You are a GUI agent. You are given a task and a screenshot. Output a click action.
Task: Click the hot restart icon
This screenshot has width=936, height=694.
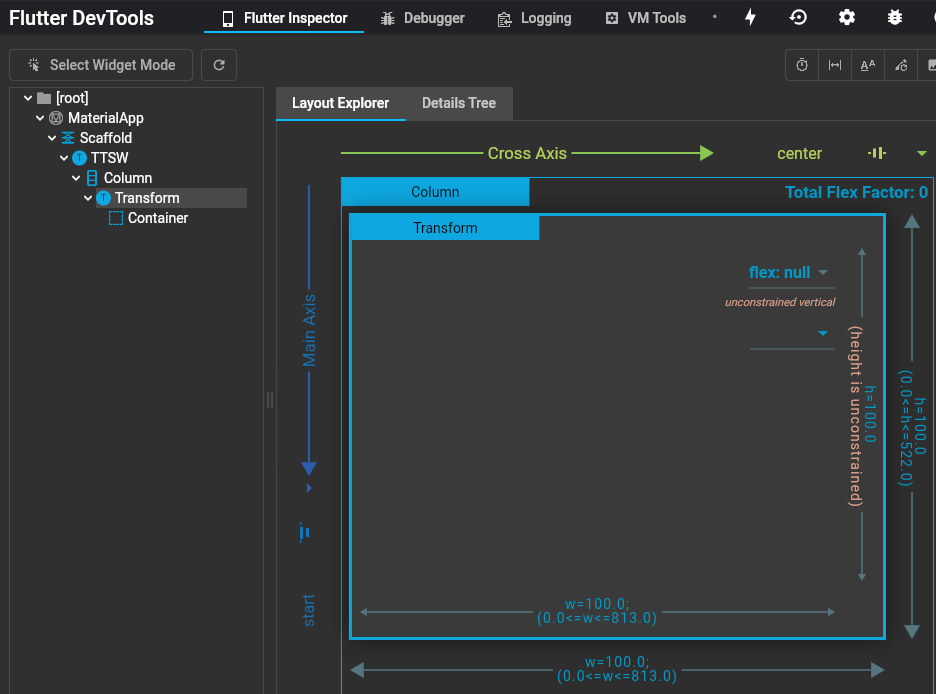point(798,17)
